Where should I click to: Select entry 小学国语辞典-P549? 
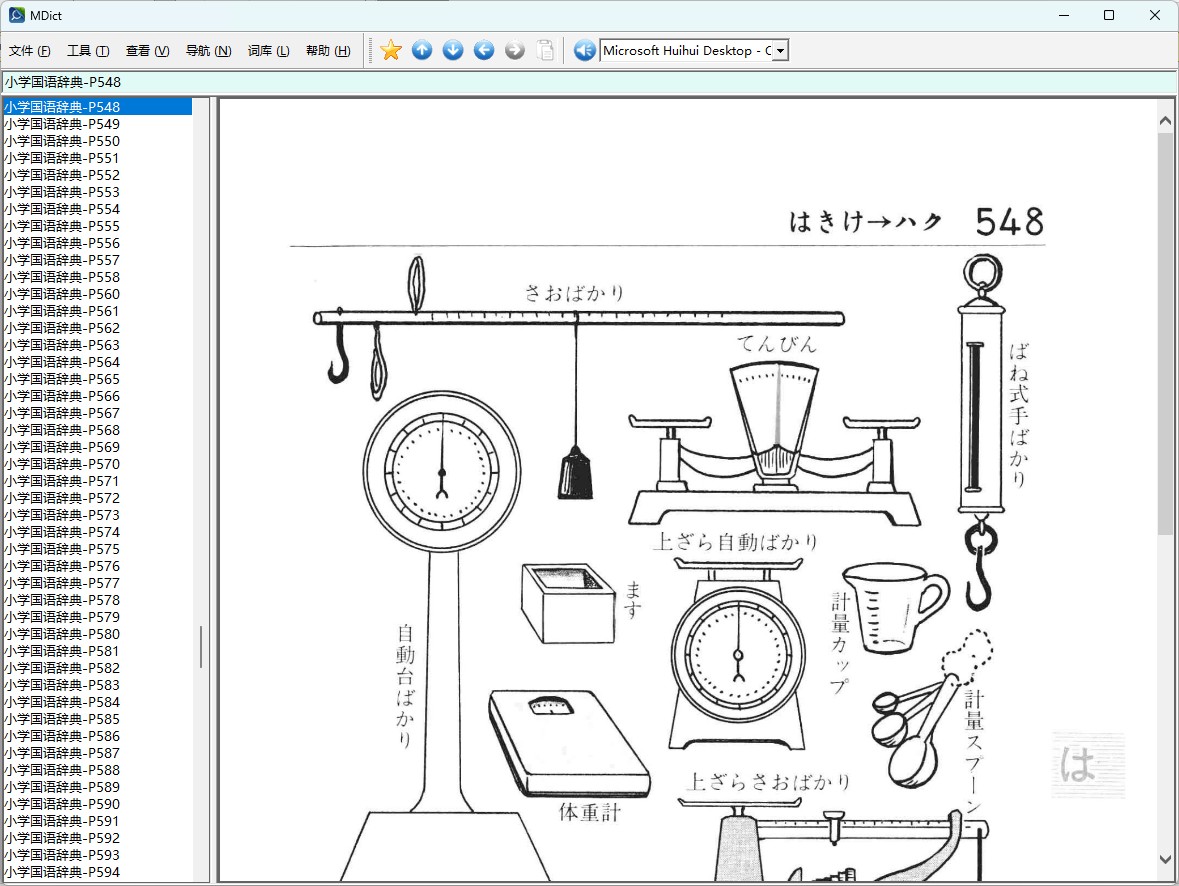pos(97,124)
